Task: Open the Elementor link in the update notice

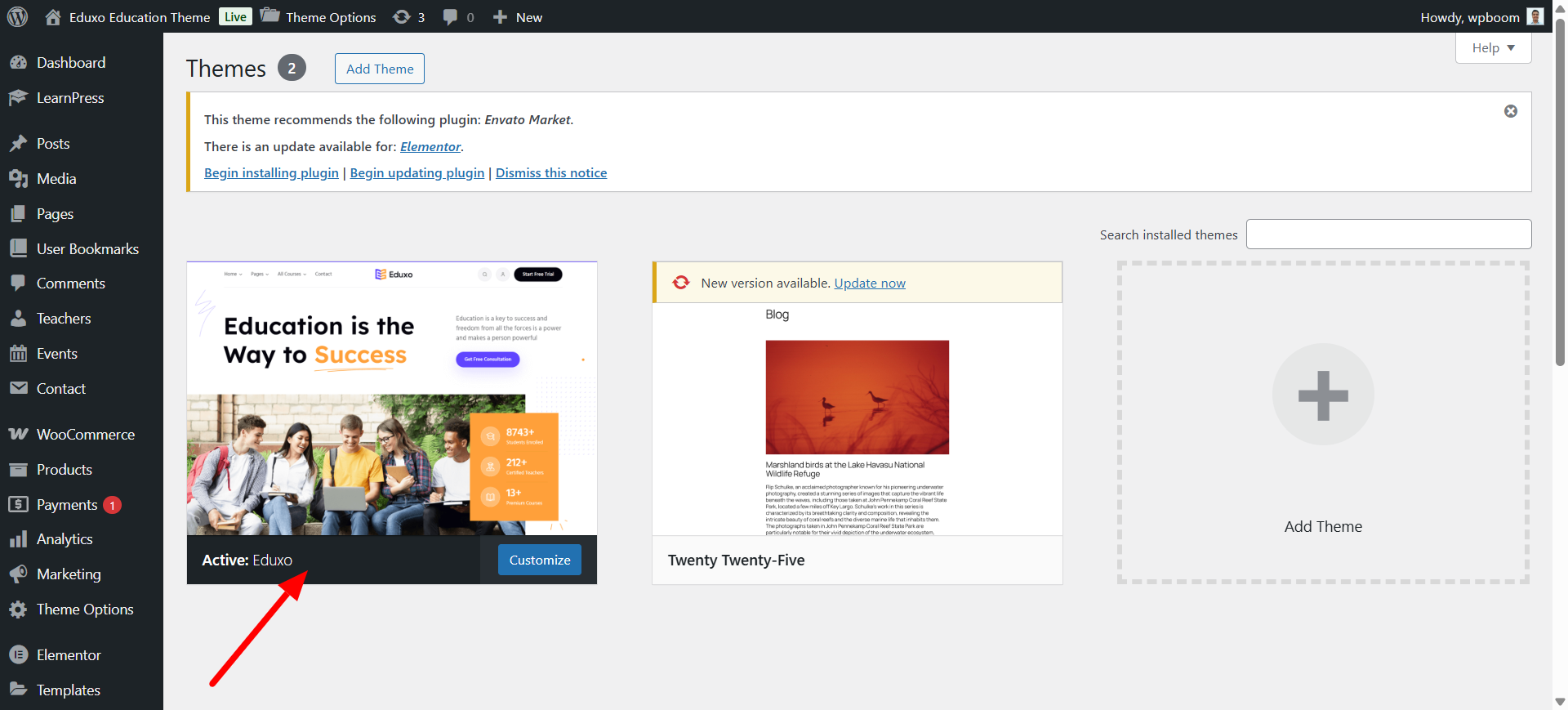Action: point(430,147)
